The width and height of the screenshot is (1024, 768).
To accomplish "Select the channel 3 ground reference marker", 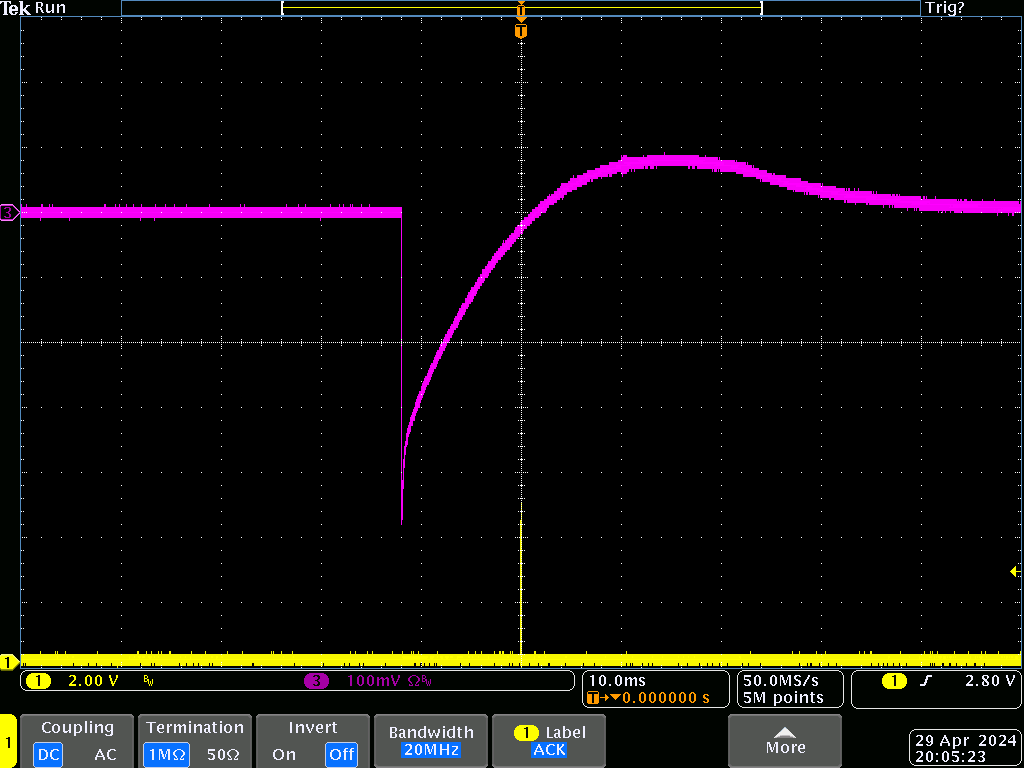I will pos(8,212).
